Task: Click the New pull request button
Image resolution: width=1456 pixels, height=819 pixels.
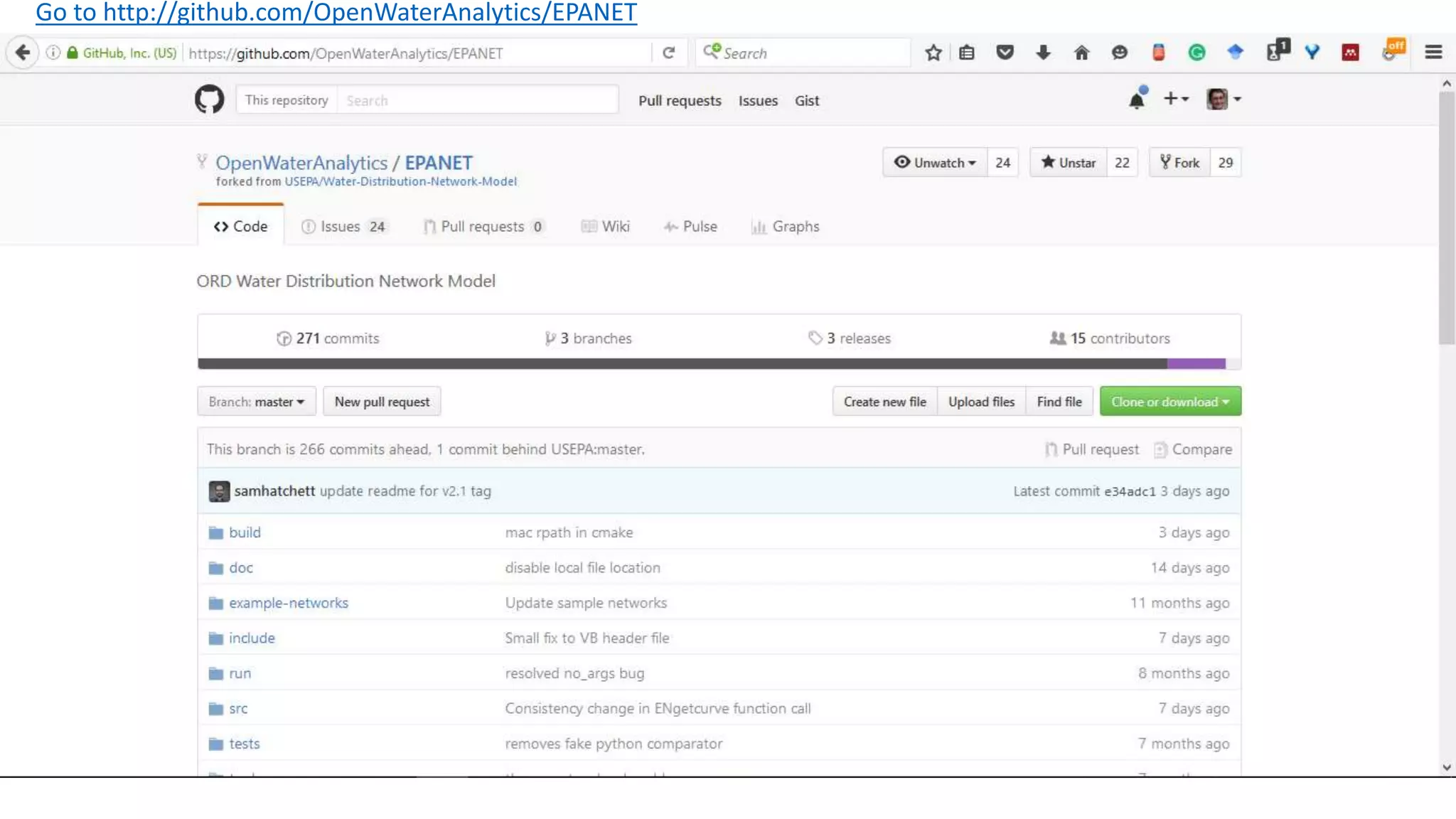Action: (x=382, y=402)
